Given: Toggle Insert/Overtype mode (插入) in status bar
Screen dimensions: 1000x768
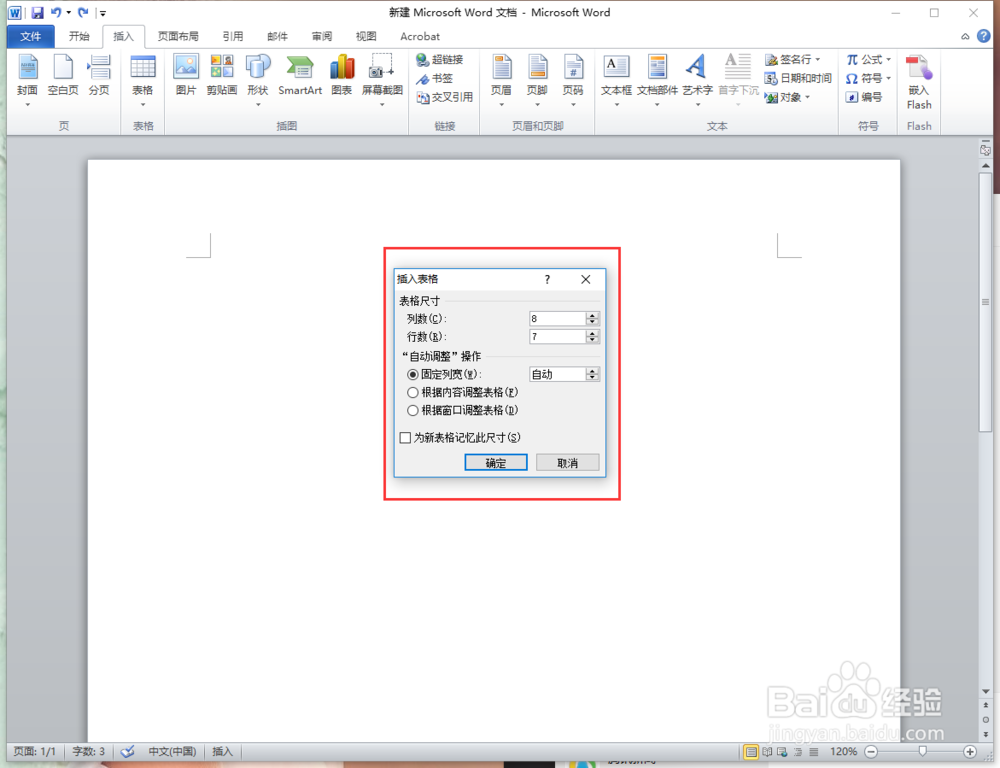Looking at the screenshot, I should tap(222, 751).
